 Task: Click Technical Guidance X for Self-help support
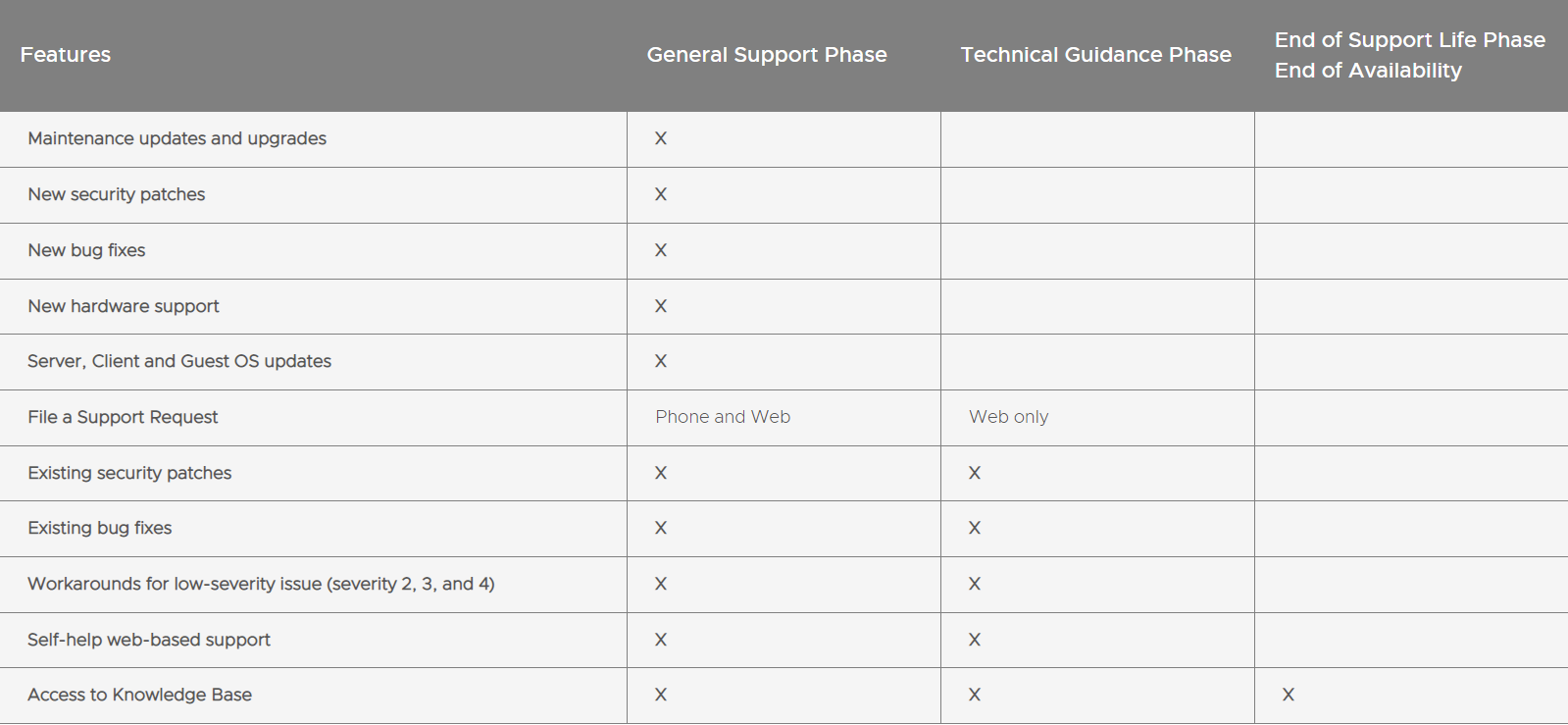974,640
